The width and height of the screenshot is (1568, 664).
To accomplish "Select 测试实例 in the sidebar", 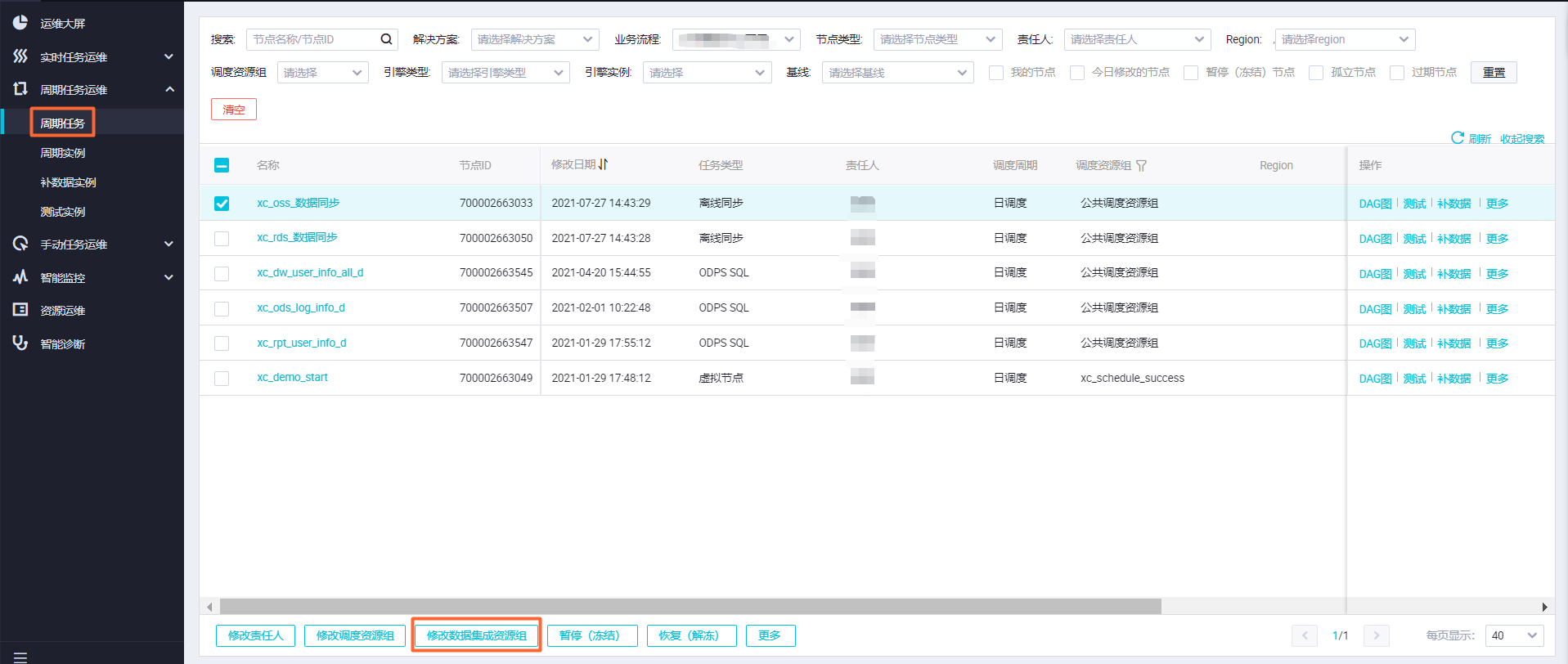I will 63,212.
